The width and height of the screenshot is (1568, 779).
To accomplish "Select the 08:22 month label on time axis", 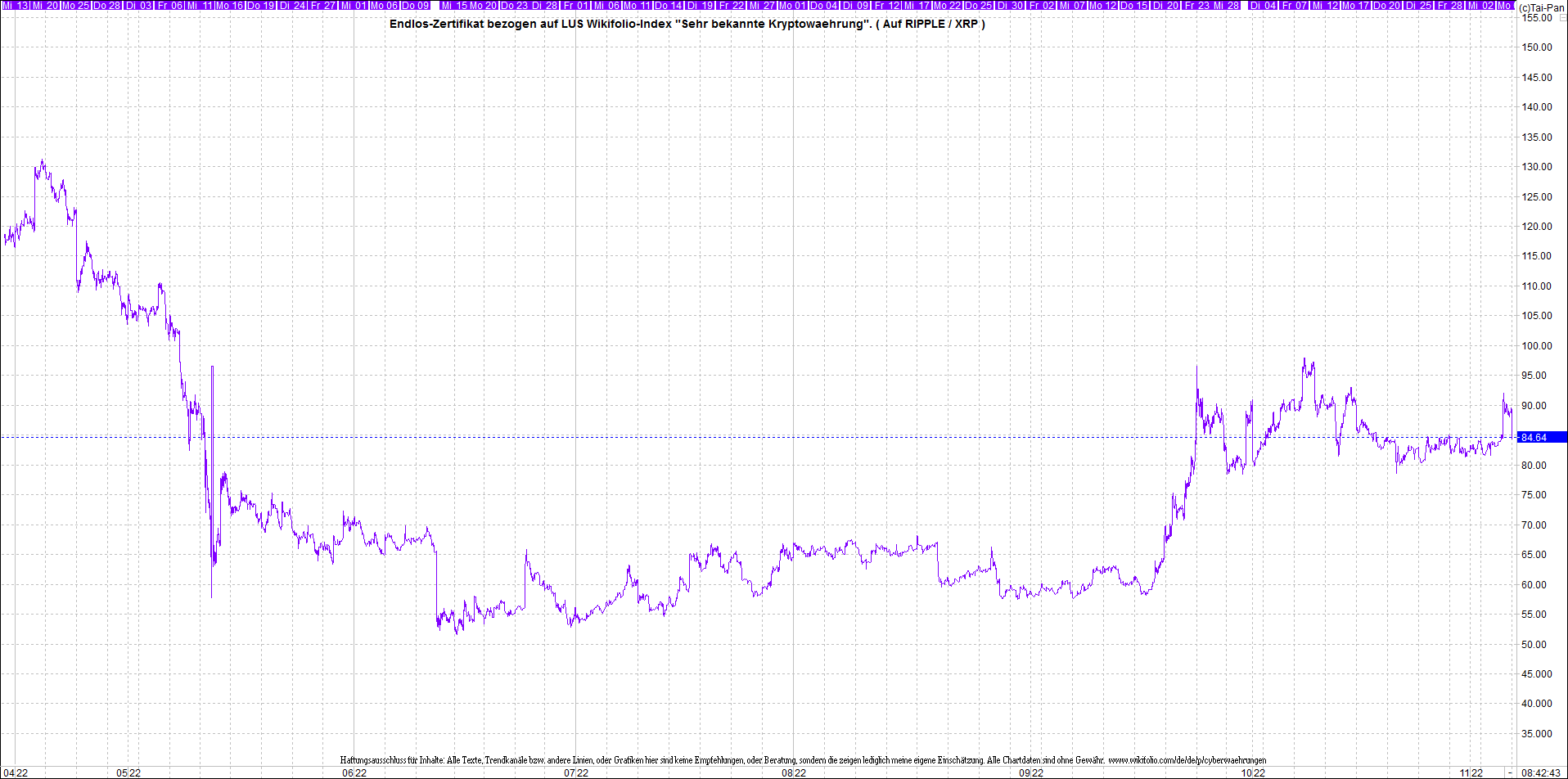I will click(794, 772).
